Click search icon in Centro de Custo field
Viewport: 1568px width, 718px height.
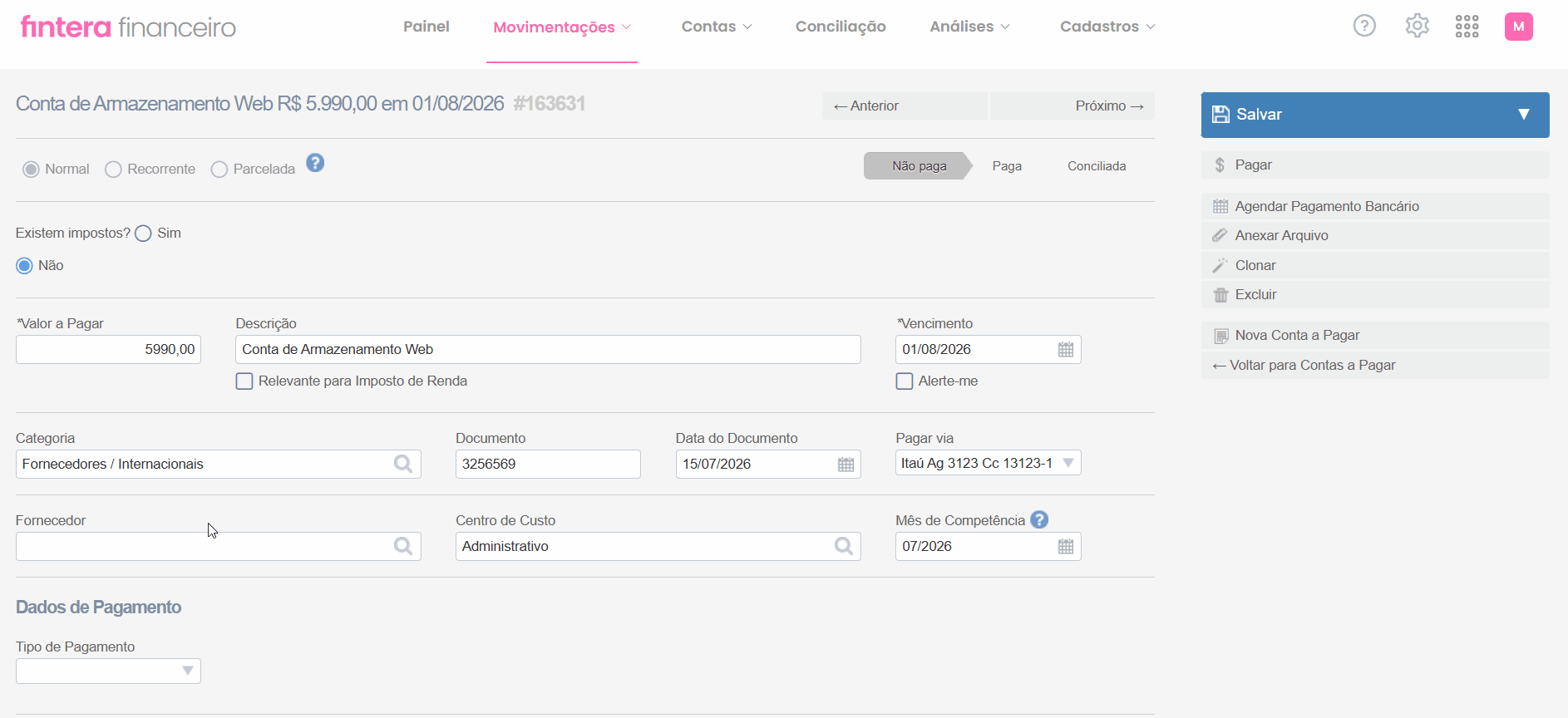[844, 546]
